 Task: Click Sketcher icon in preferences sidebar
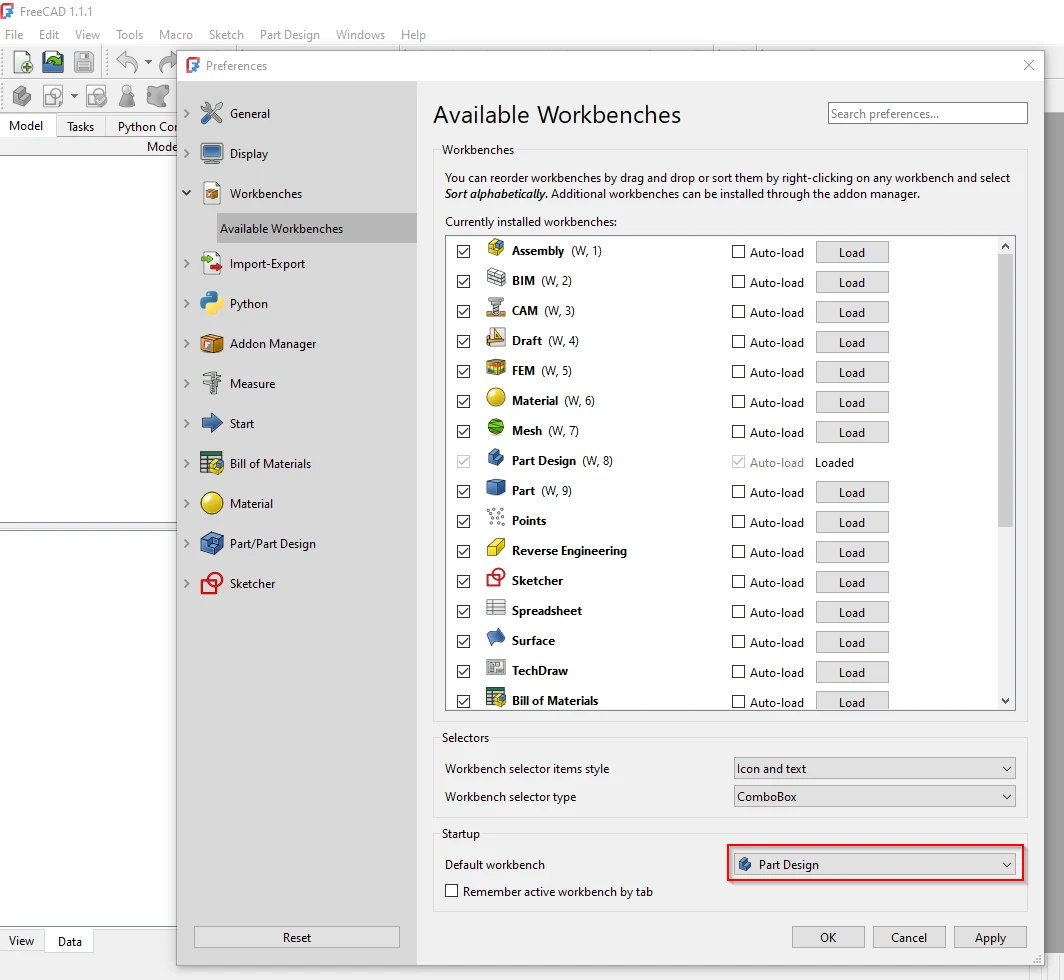(x=212, y=584)
